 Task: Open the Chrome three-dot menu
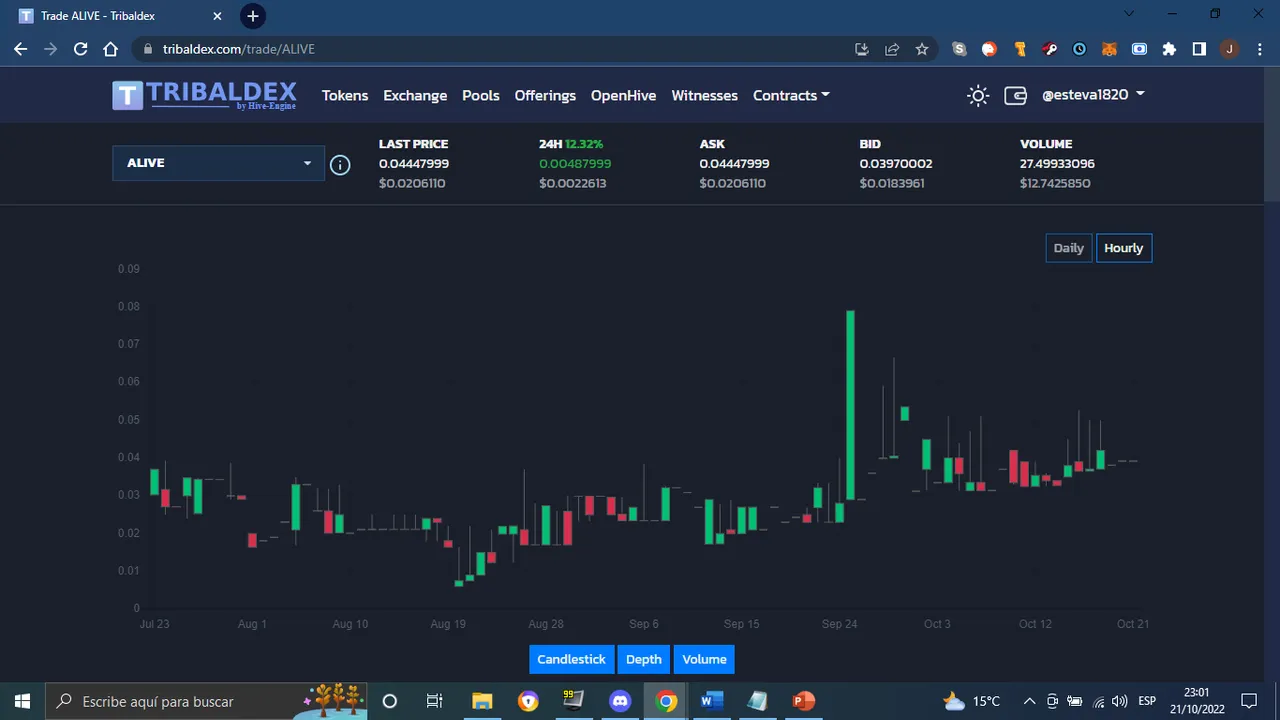(1259, 49)
